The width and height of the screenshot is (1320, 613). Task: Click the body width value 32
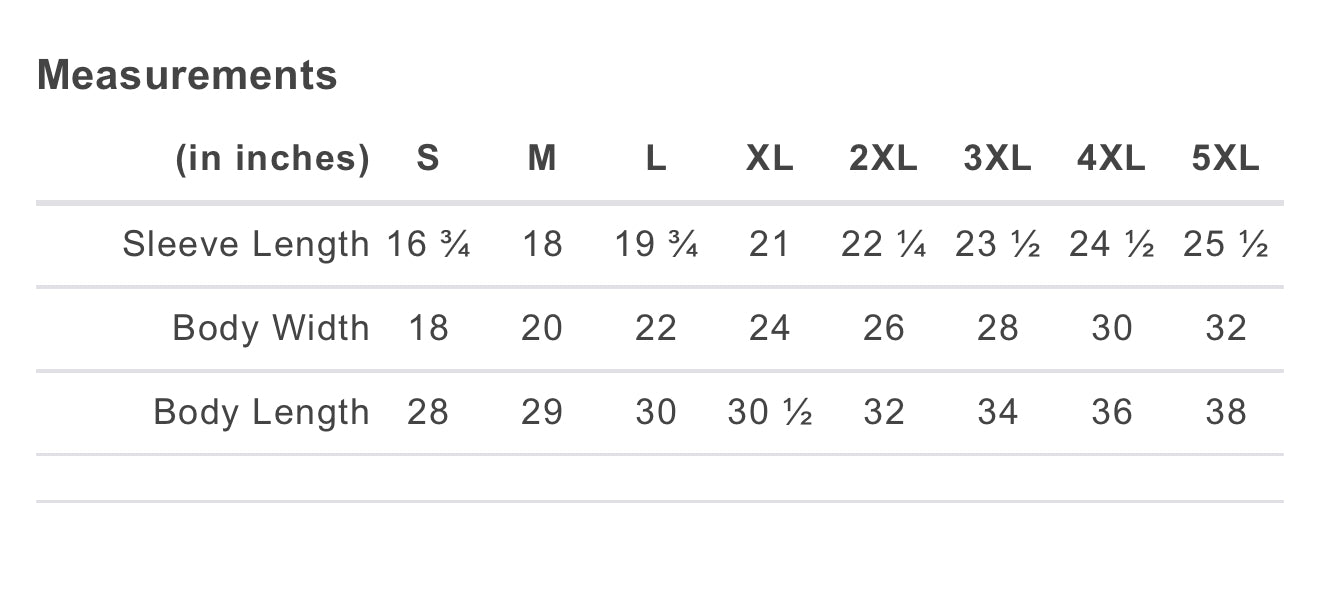[x=1226, y=328]
